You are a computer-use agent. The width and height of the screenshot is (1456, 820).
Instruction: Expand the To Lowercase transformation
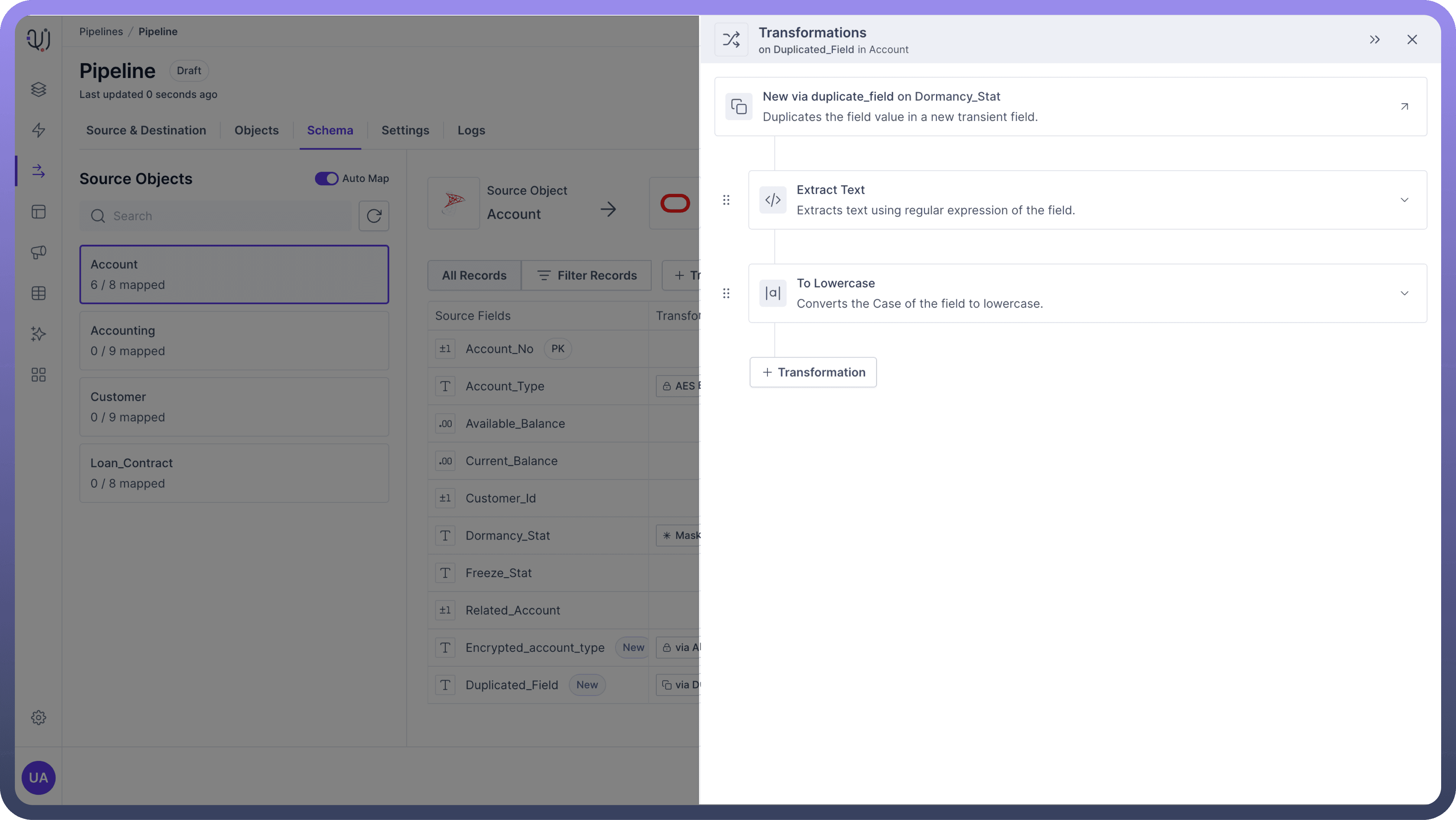[1404, 293]
